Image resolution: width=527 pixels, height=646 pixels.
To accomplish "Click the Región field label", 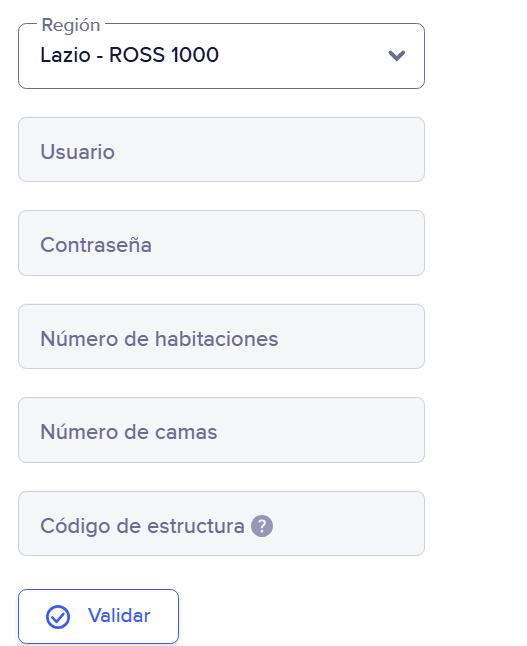I will point(71,26).
